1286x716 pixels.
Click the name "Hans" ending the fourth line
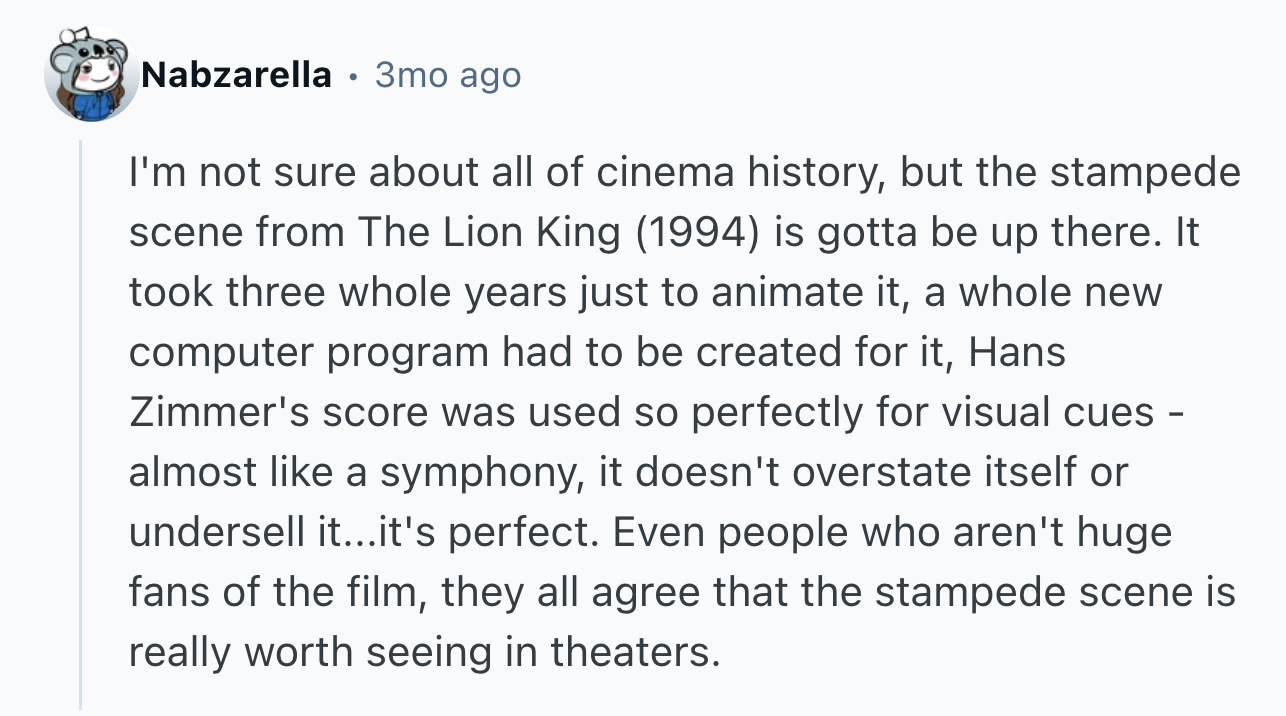click(1017, 353)
